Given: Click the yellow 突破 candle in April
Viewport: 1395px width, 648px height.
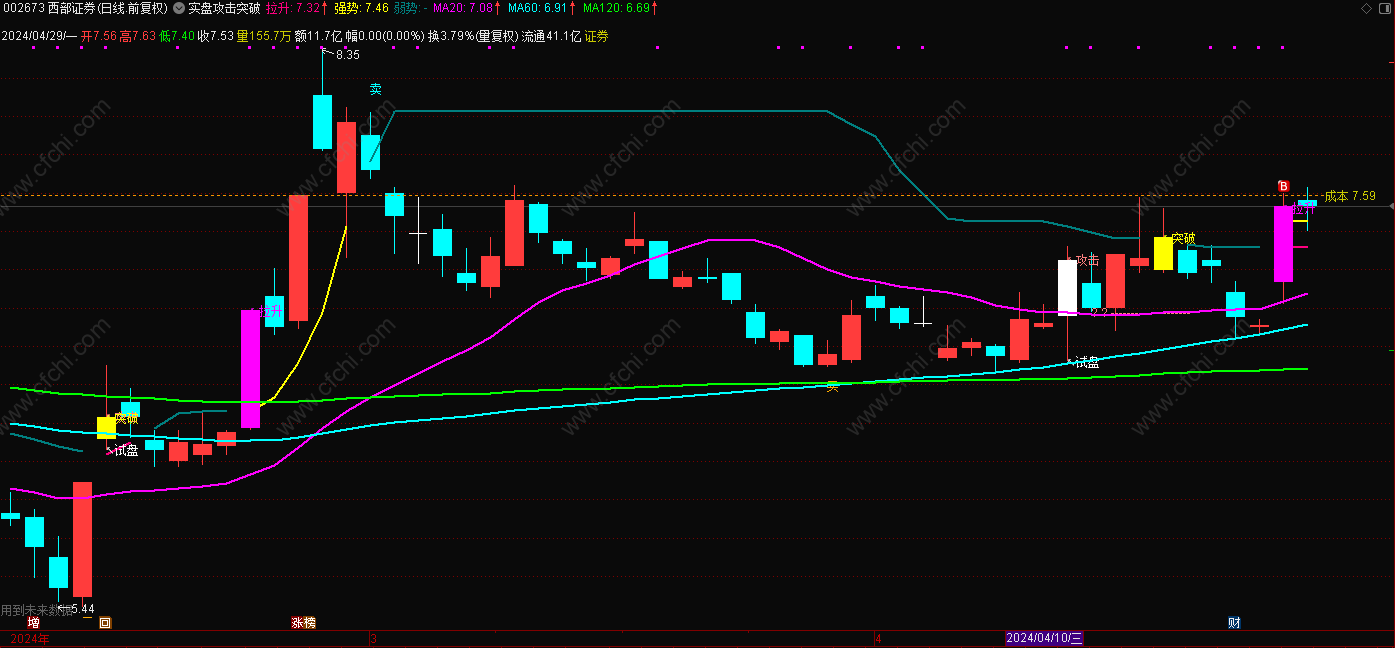Looking at the screenshot, I should click(1163, 253).
